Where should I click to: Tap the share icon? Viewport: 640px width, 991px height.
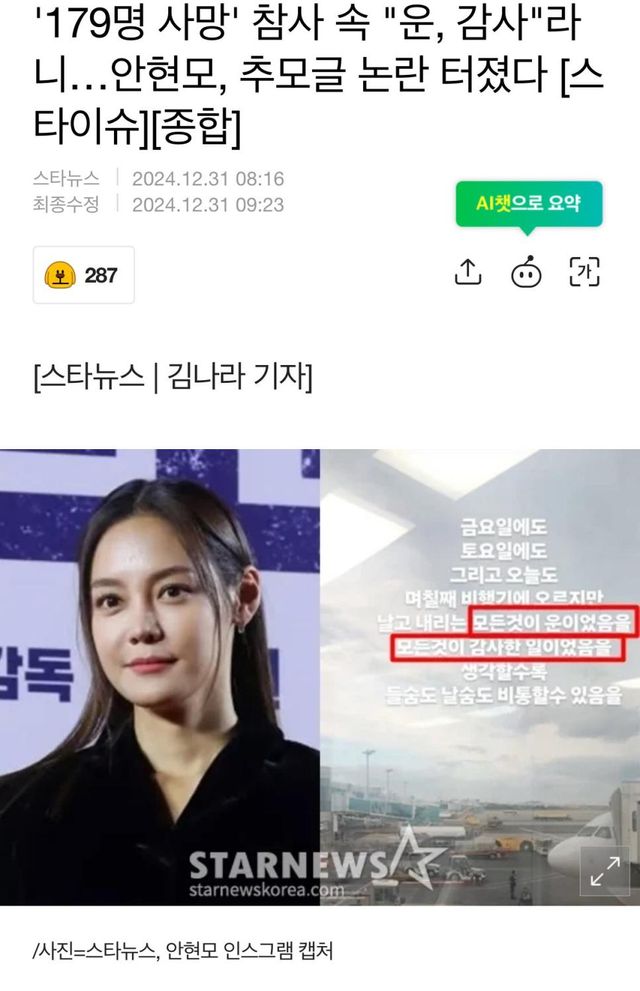point(468,272)
